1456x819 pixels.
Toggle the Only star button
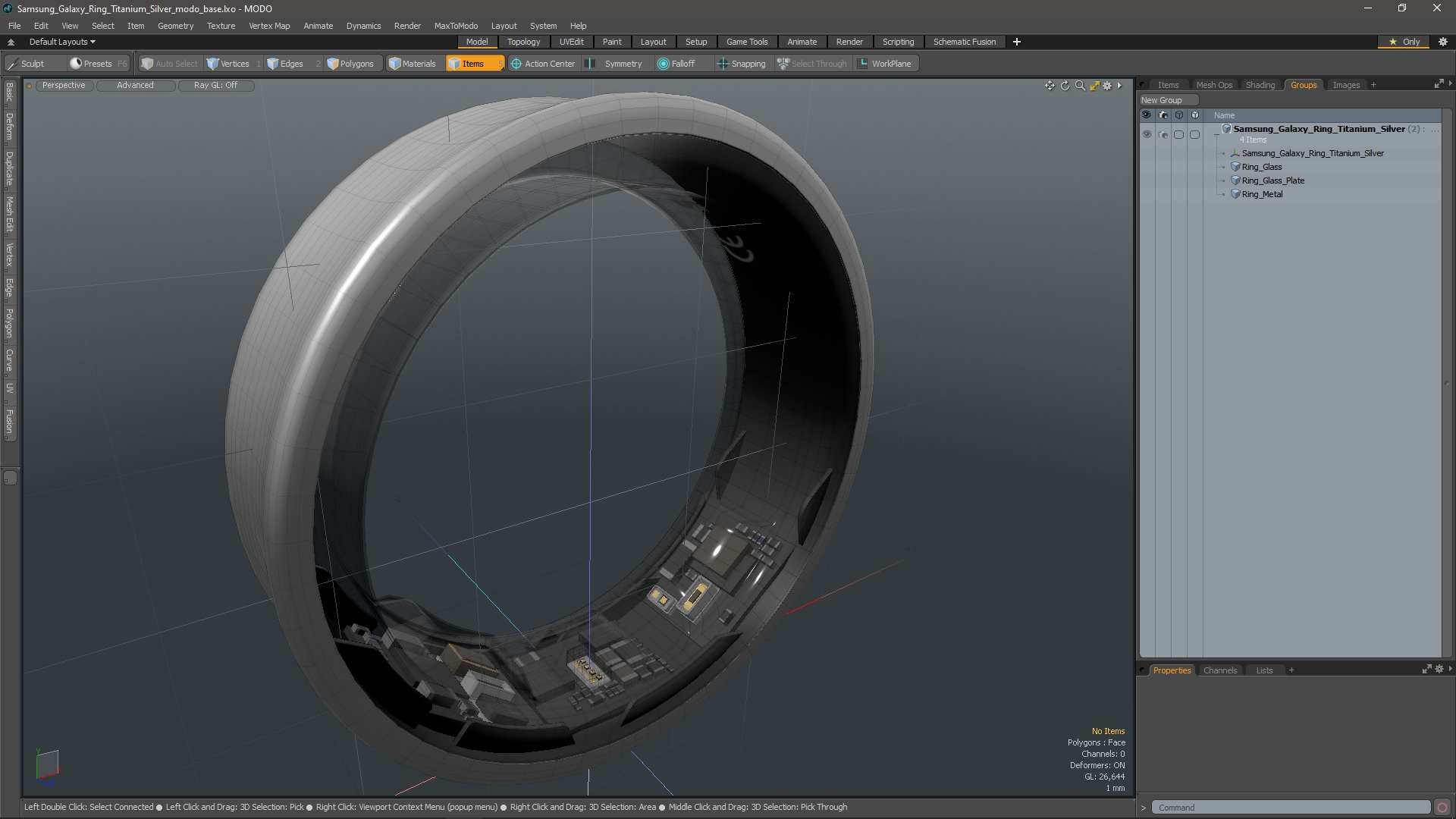[1404, 42]
